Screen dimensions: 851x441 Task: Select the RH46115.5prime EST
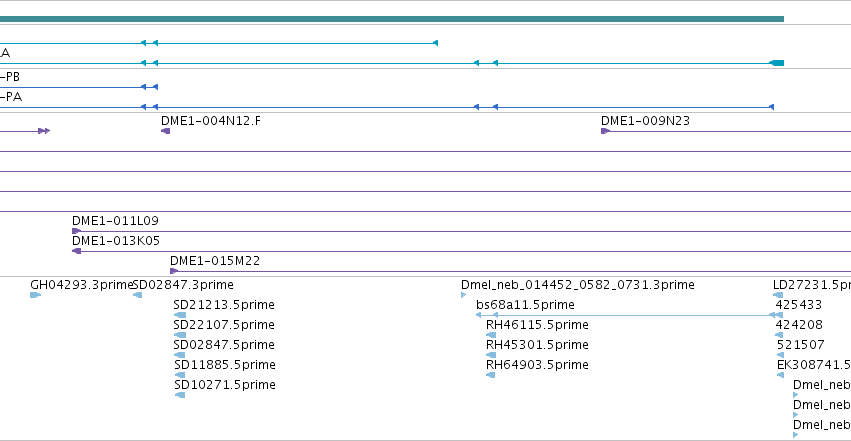point(537,325)
